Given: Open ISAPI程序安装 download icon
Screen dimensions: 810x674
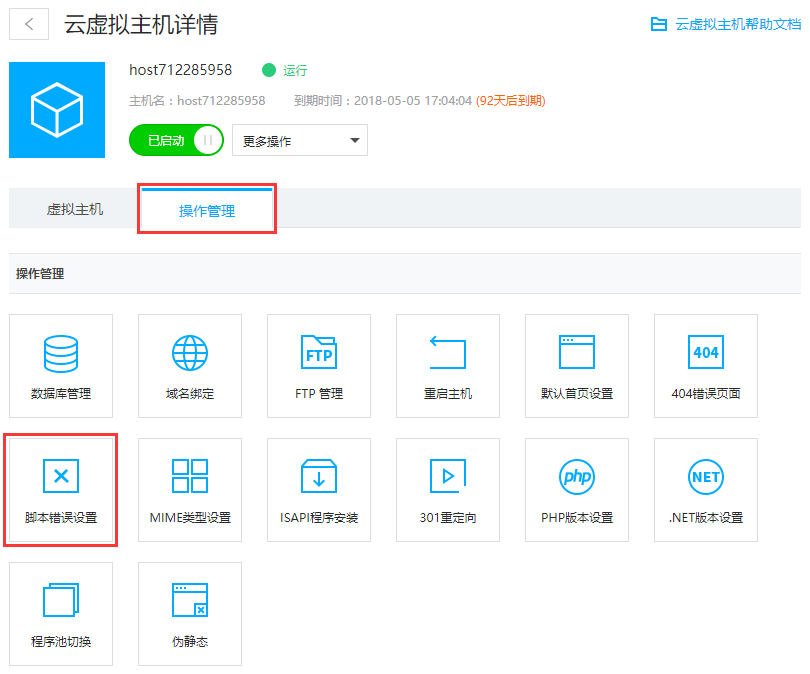Looking at the screenshot, I should click(319, 476).
